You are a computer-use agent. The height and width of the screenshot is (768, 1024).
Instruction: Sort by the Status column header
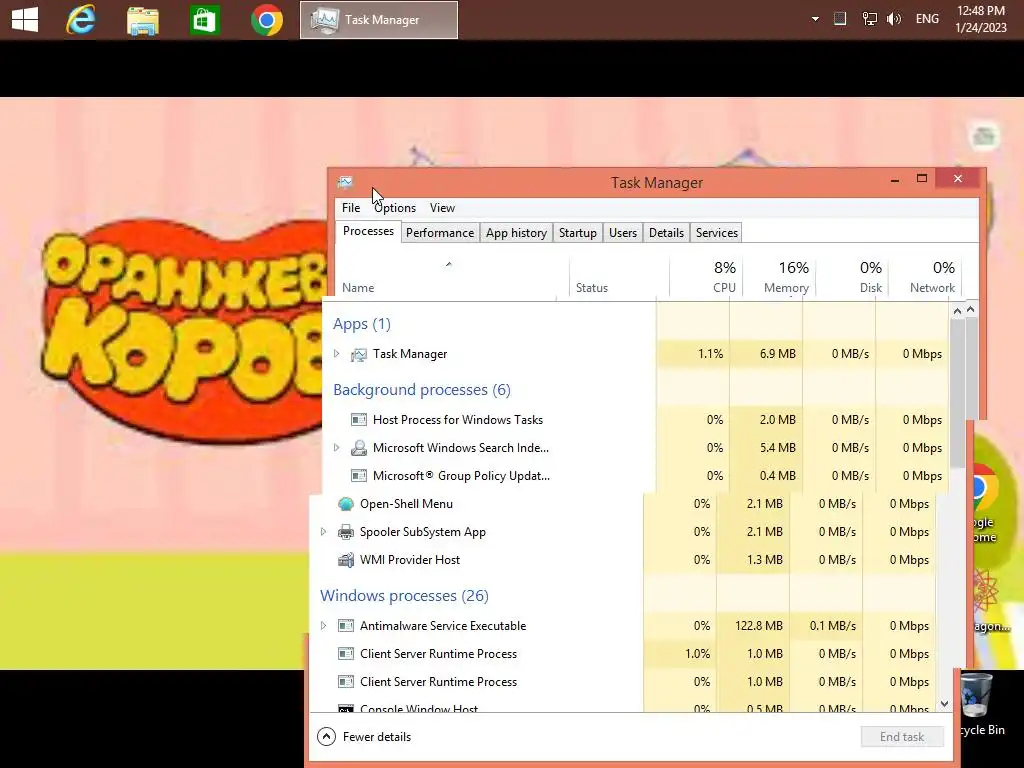[618, 278]
